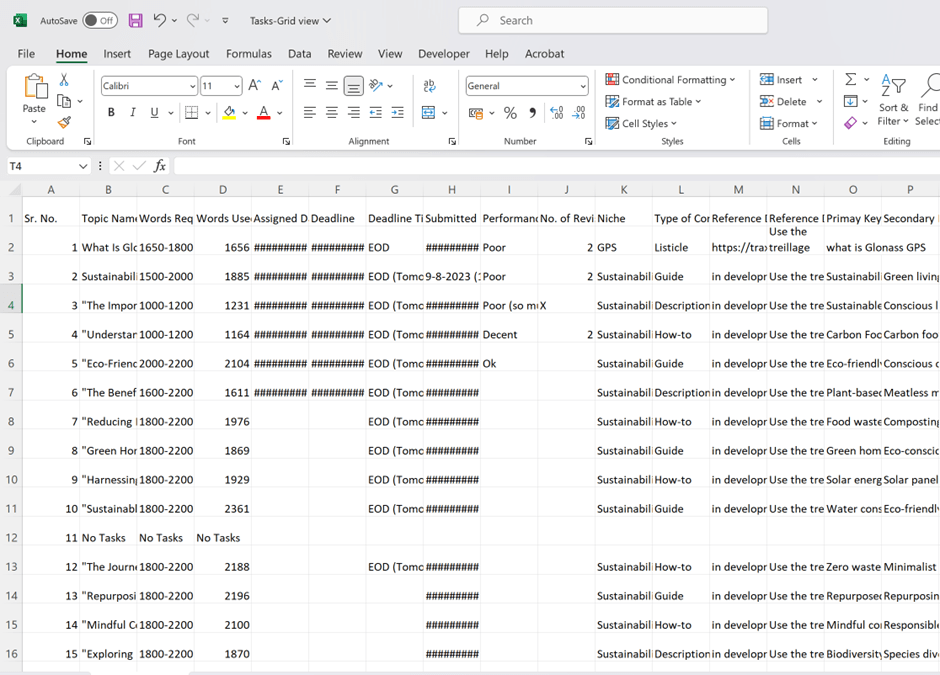The image size is (940, 675).
Task: Click Decrease Decimal icon
Action: coord(579,113)
